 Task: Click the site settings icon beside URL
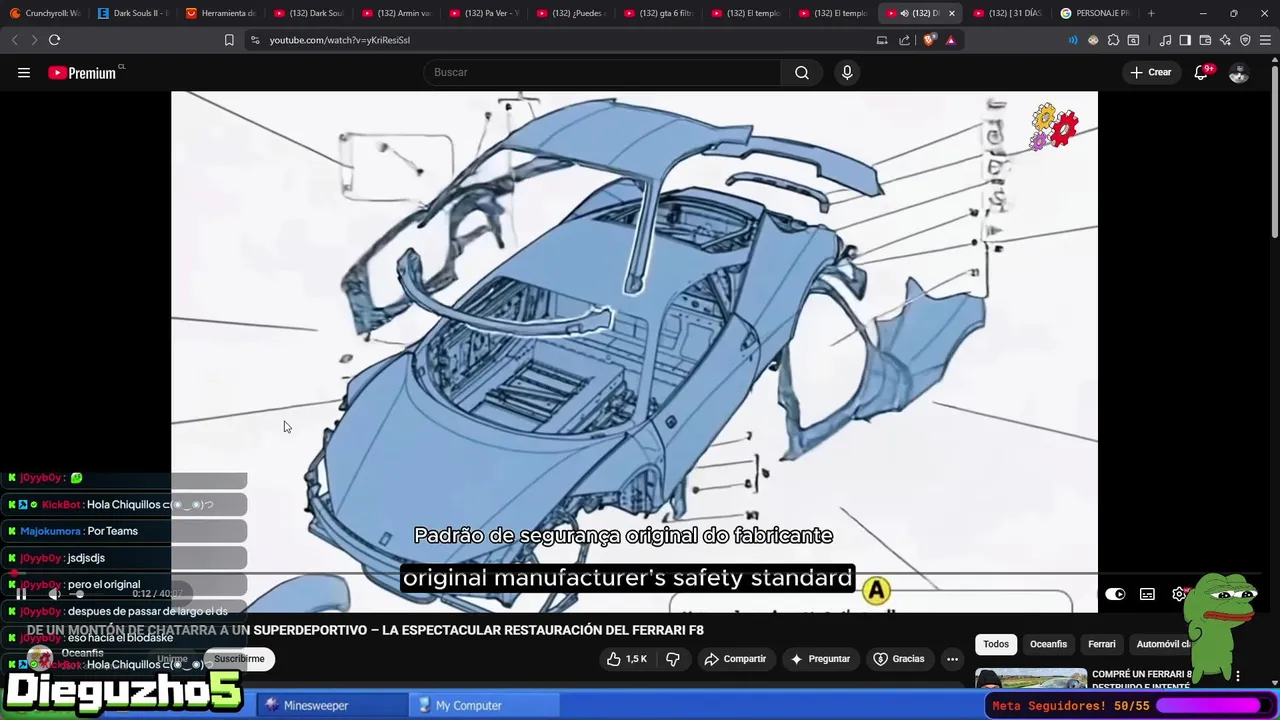pyautogui.click(x=255, y=40)
